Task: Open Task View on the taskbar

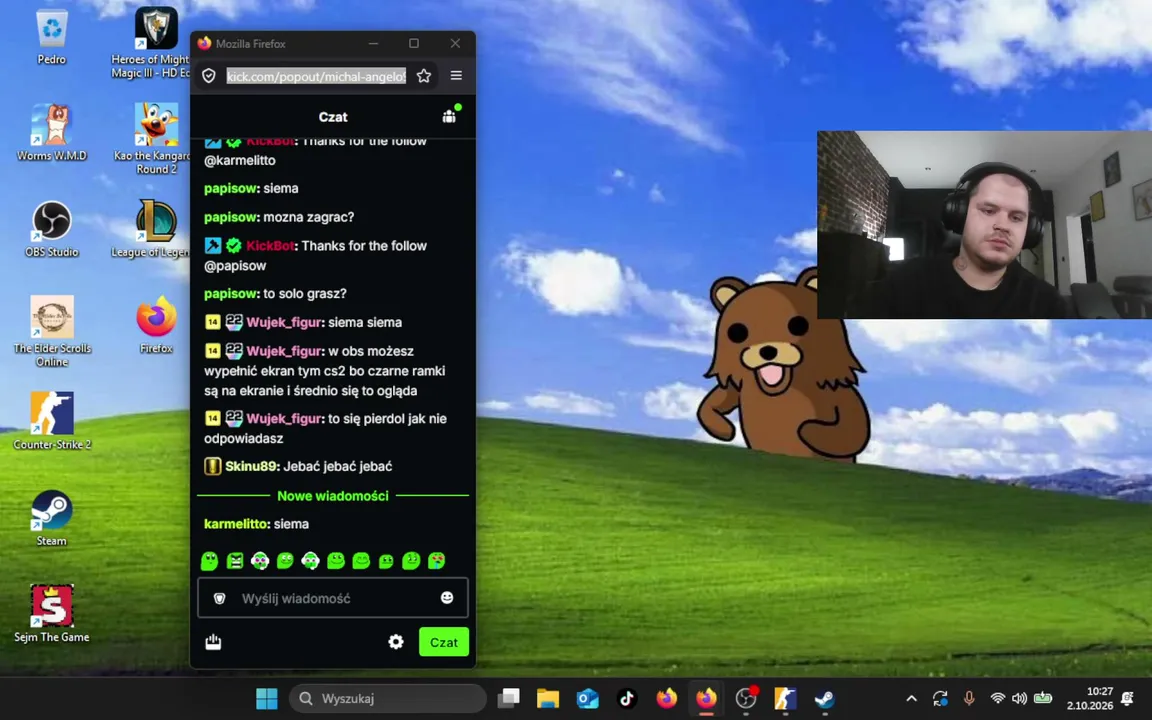Action: point(508,698)
